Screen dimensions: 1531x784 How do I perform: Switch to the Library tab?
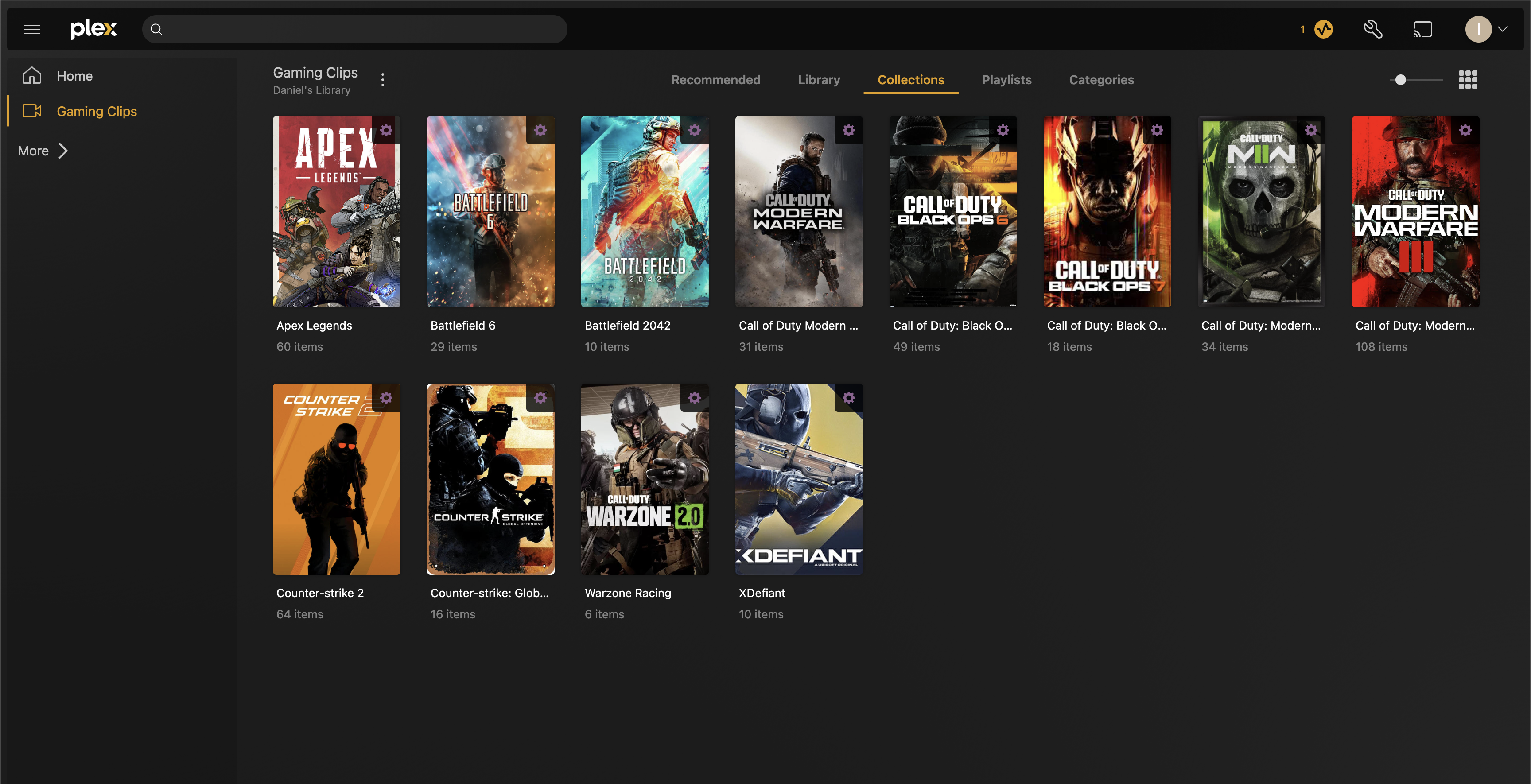point(819,80)
